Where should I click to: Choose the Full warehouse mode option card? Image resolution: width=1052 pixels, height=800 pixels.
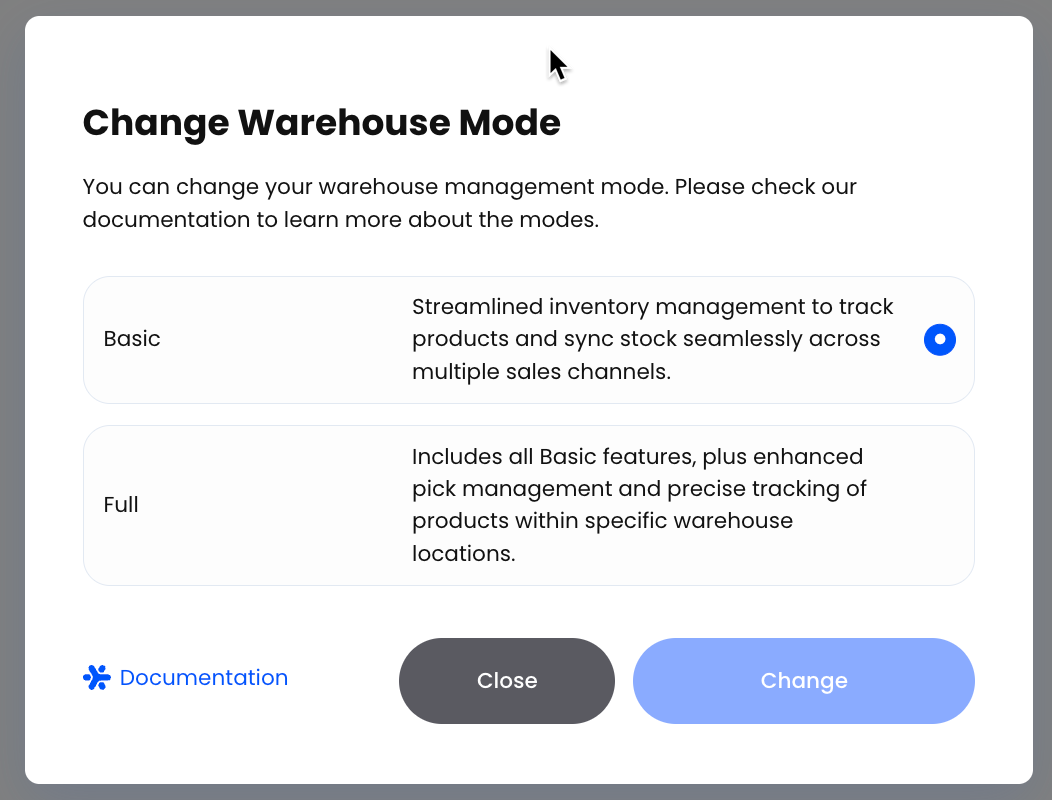click(x=529, y=505)
